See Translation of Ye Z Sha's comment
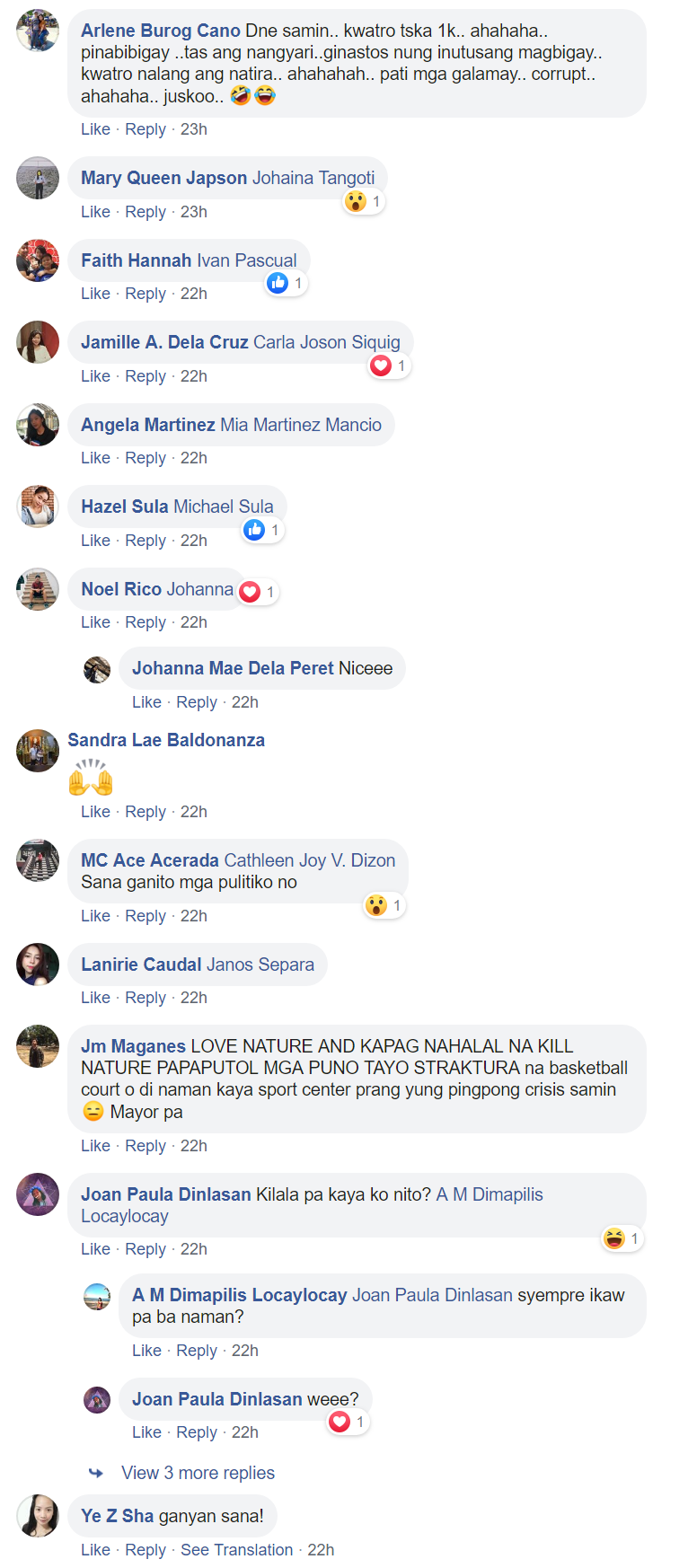688x1568 pixels. pos(236,1550)
